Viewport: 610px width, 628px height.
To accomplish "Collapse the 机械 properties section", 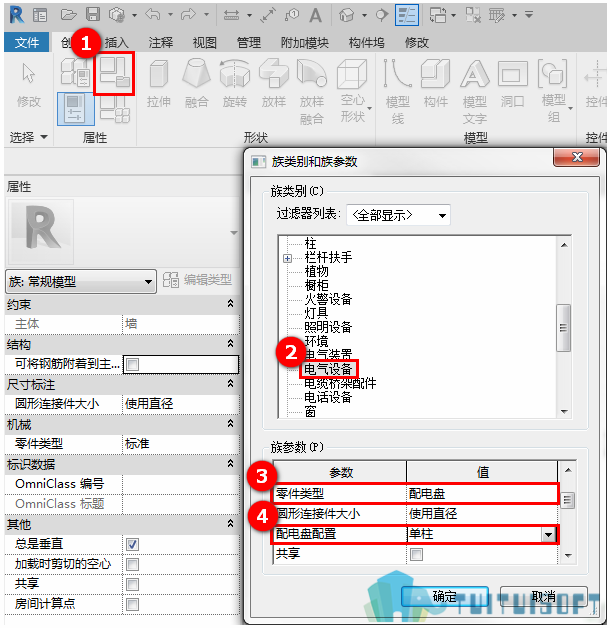I will click(x=230, y=423).
